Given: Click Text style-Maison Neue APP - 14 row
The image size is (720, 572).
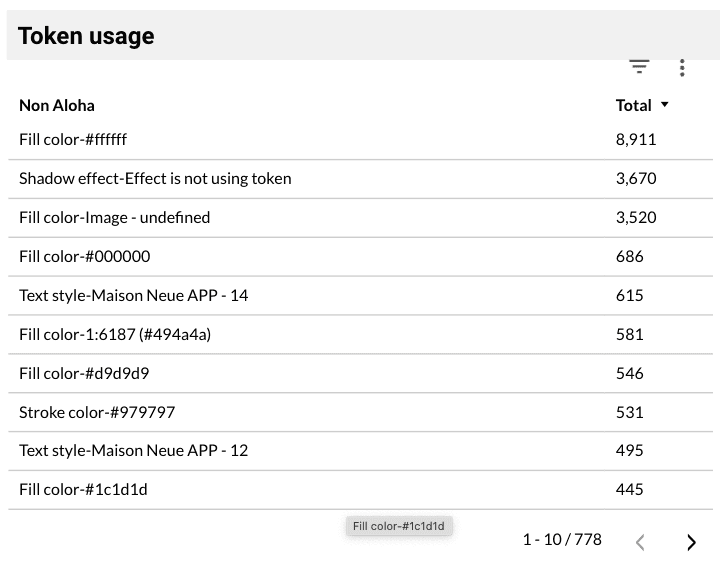Looking at the screenshot, I should (x=133, y=295).
